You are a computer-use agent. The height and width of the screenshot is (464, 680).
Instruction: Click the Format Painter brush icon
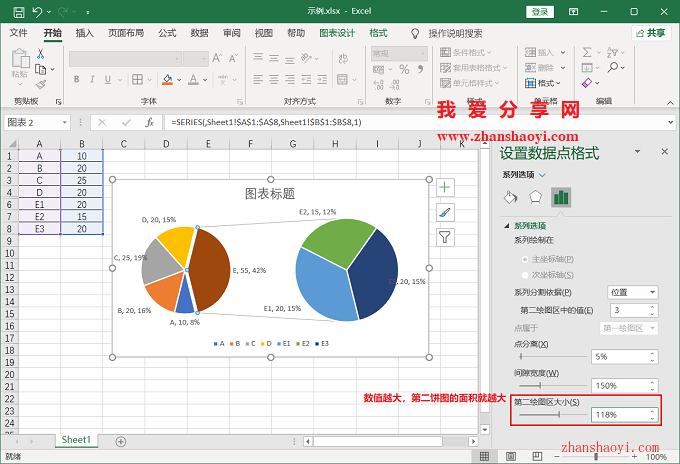pos(41,84)
